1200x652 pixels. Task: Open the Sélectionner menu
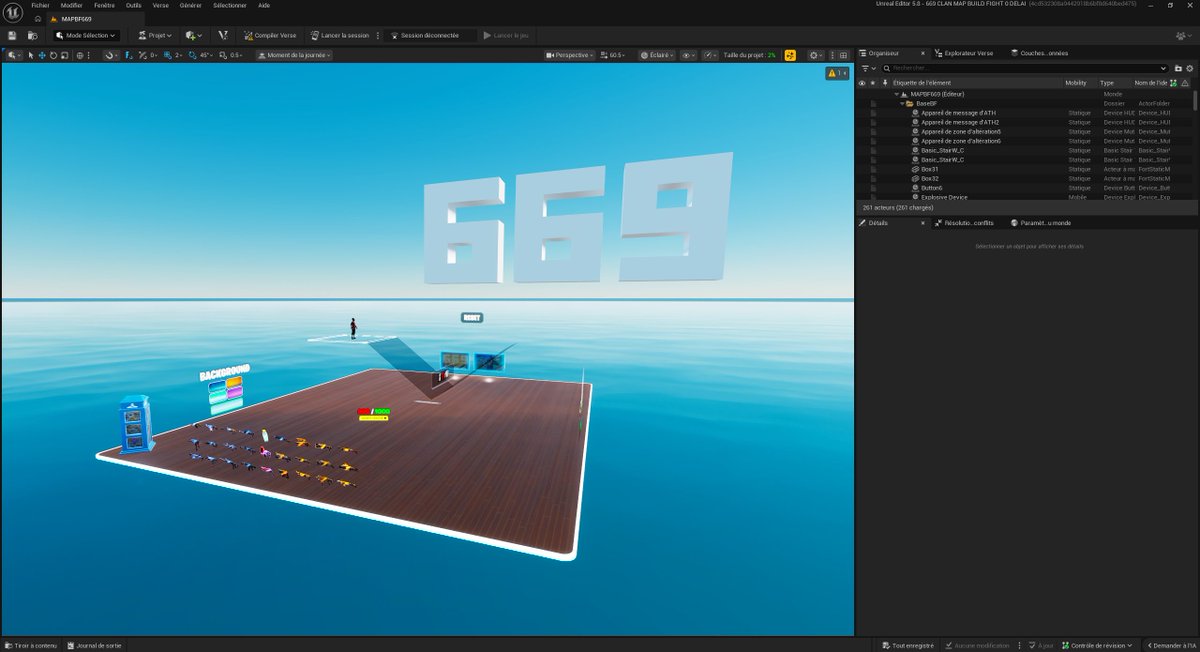[x=230, y=5]
